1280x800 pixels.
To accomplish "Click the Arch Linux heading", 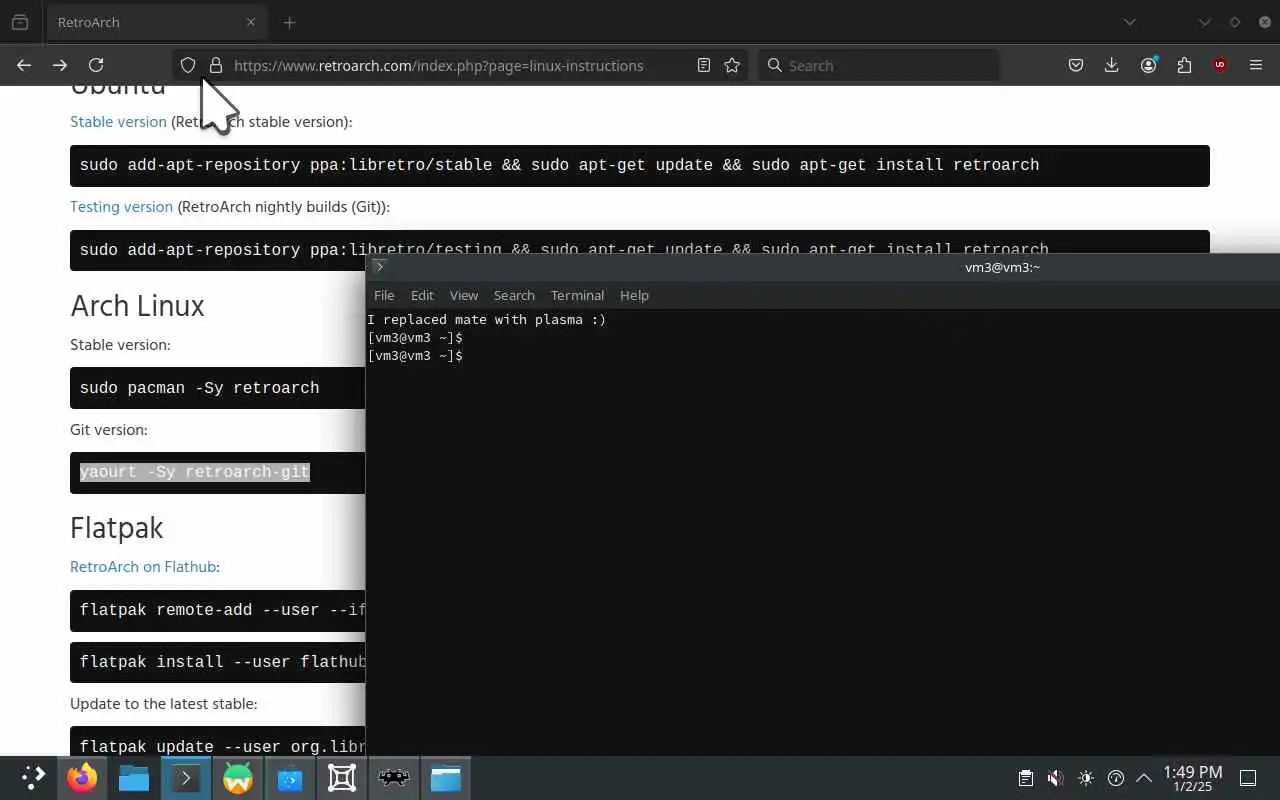I will pos(137,306).
